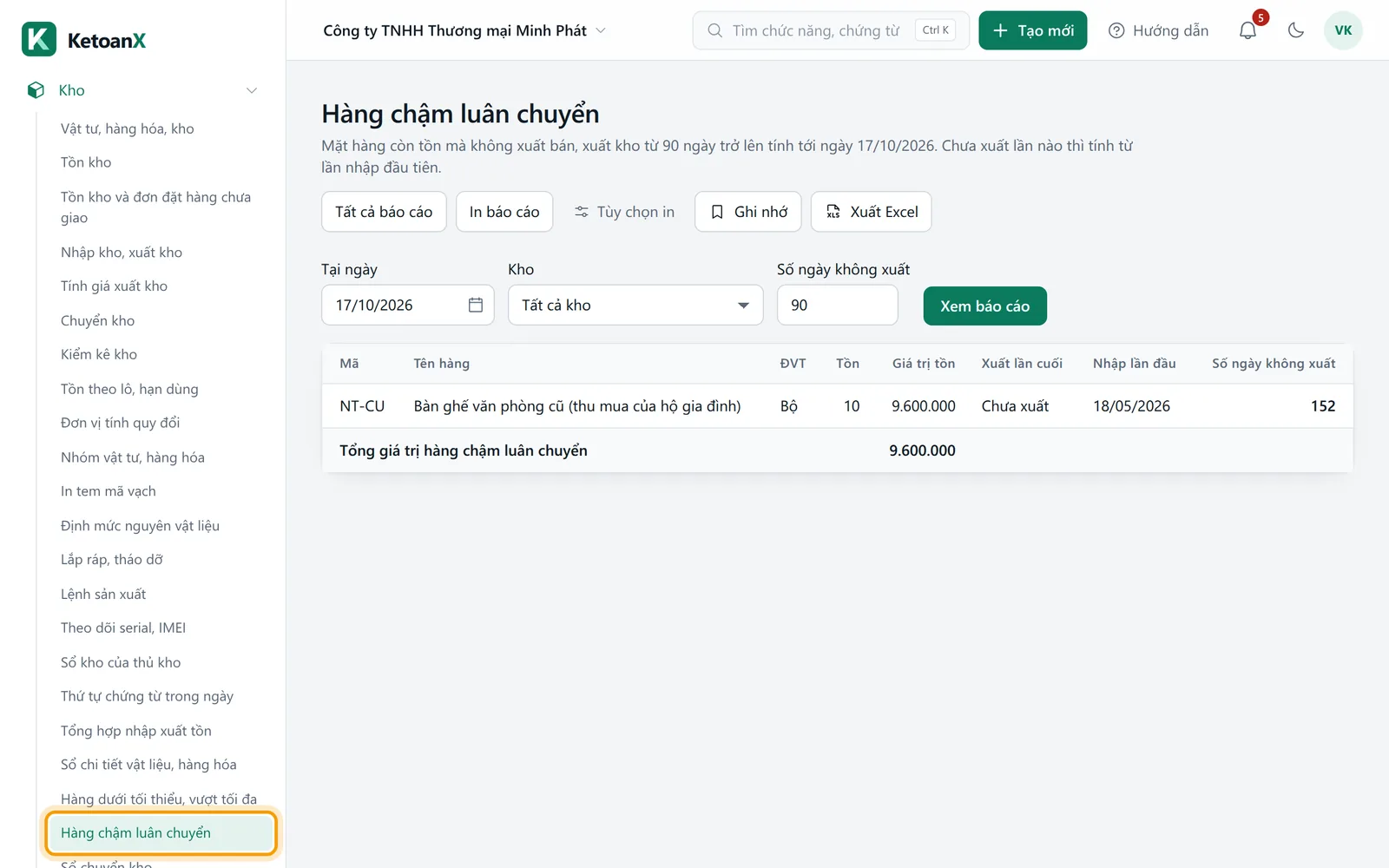The image size is (1389, 868).
Task: Click the search magnifier icon
Action: 714,30
